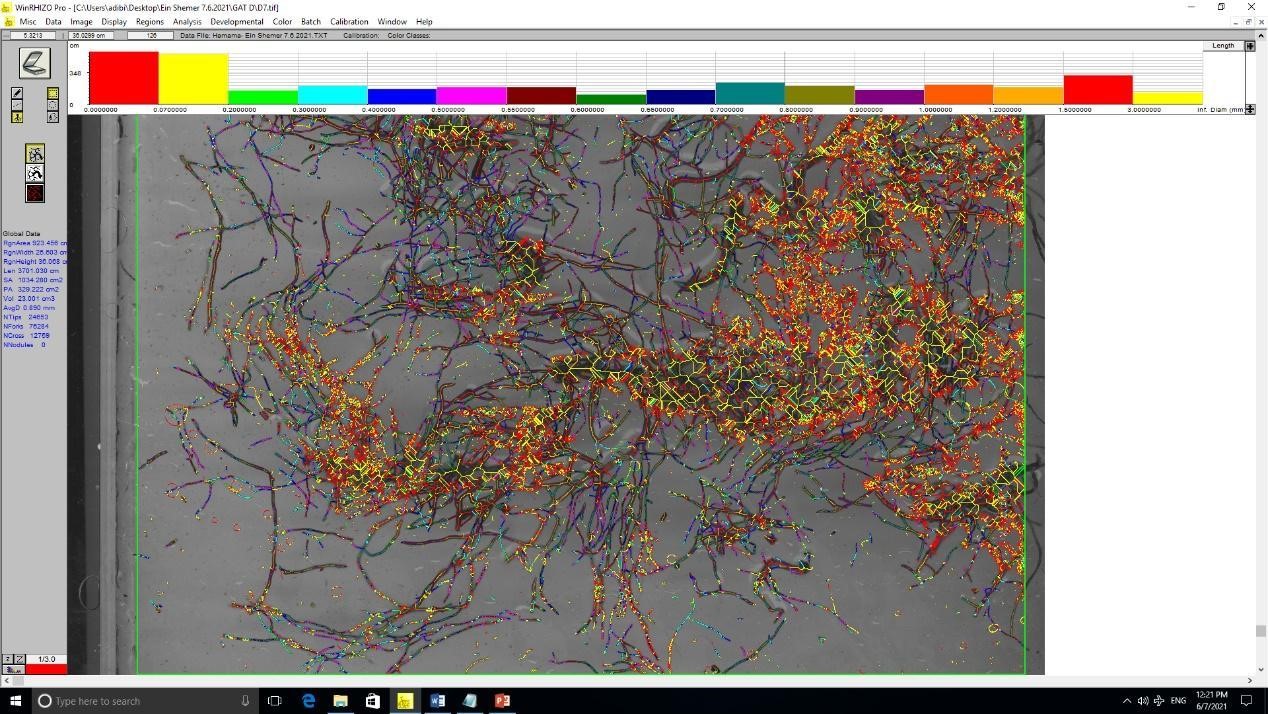Image resolution: width=1268 pixels, height=714 pixels.
Task: Click the 36.0299 cm coordinate field
Action: (x=93, y=36)
